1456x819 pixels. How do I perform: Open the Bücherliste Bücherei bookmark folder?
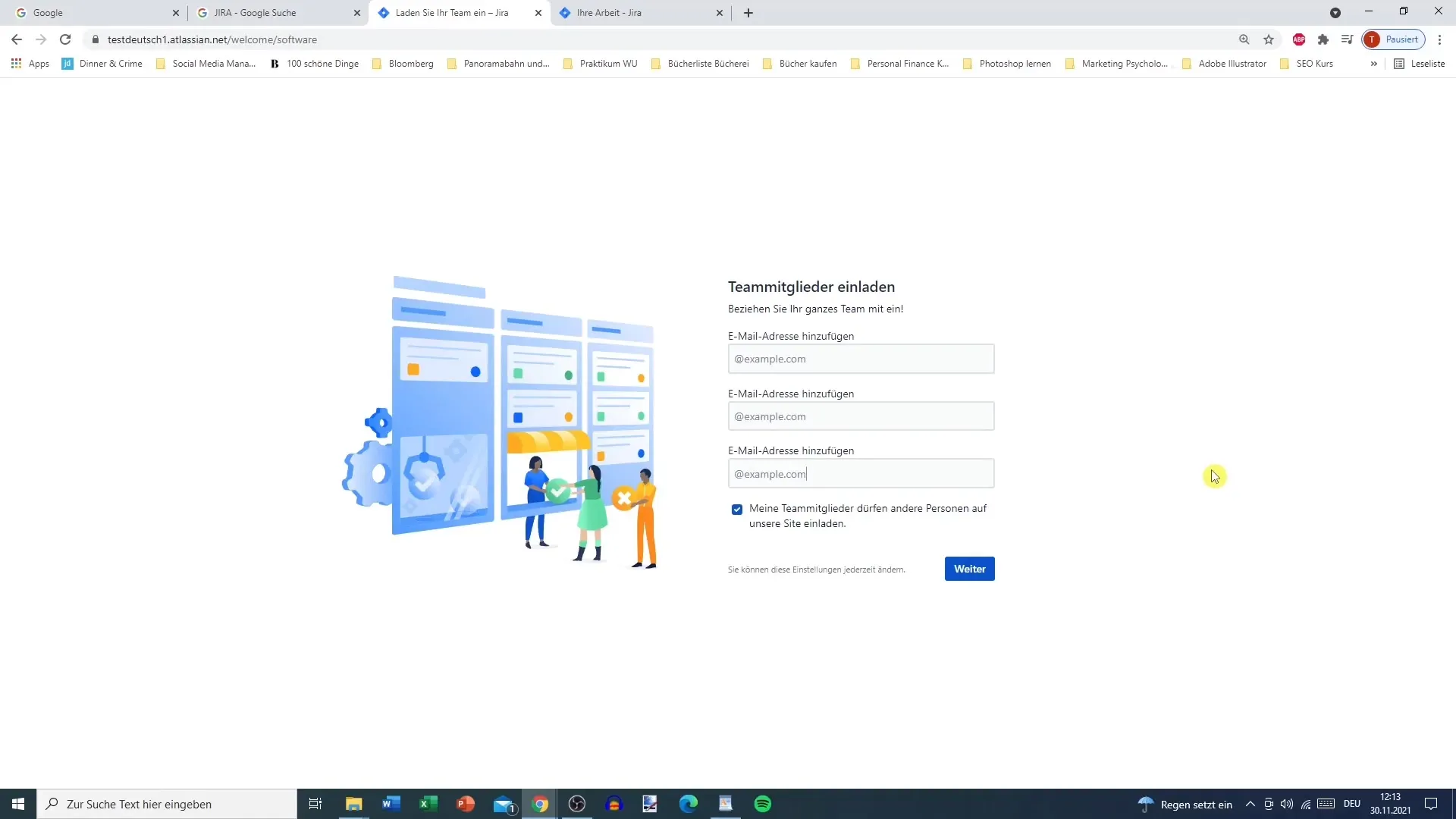pyautogui.click(x=700, y=64)
